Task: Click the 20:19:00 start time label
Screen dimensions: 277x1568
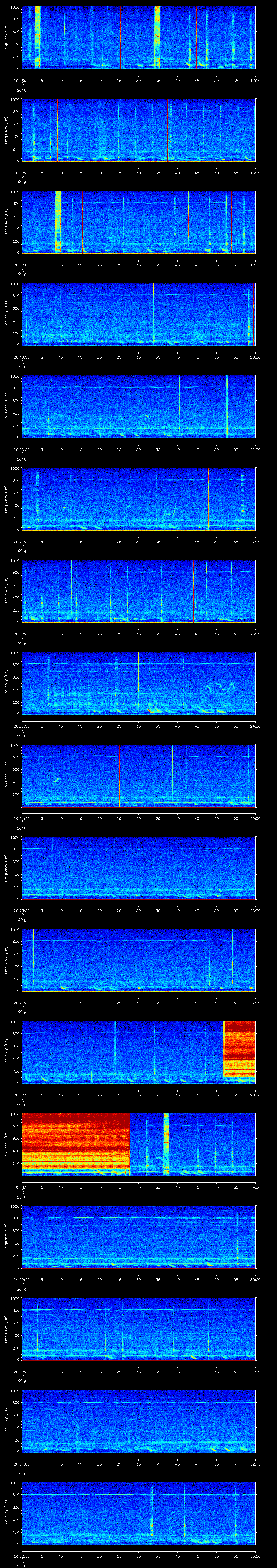Action: point(22,357)
